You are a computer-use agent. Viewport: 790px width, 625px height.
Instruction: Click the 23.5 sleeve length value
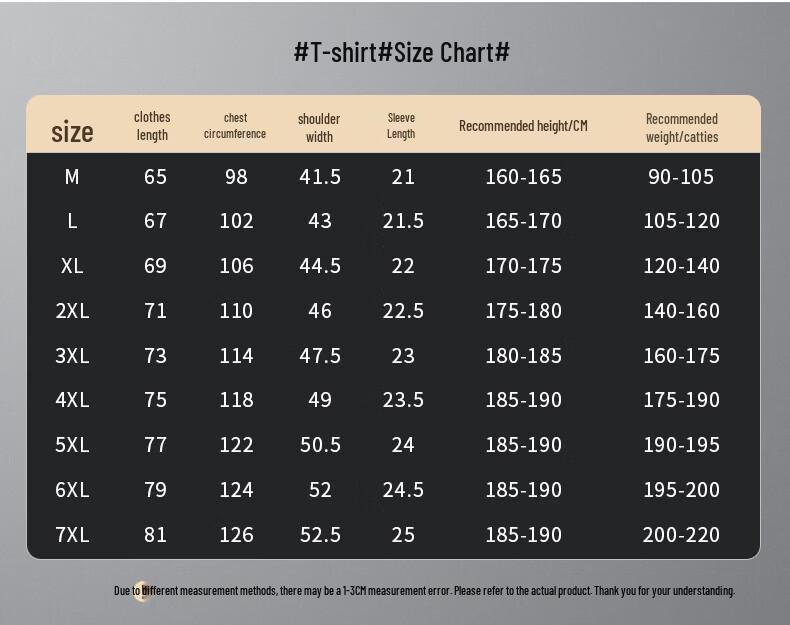tap(403, 400)
